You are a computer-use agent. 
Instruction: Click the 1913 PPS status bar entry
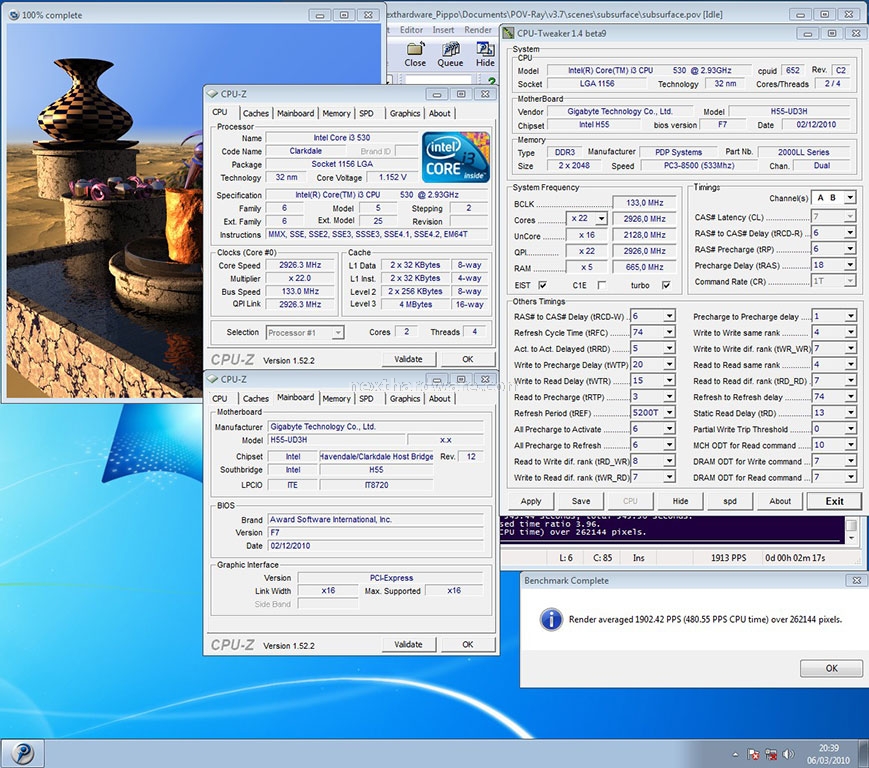click(x=728, y=558)
